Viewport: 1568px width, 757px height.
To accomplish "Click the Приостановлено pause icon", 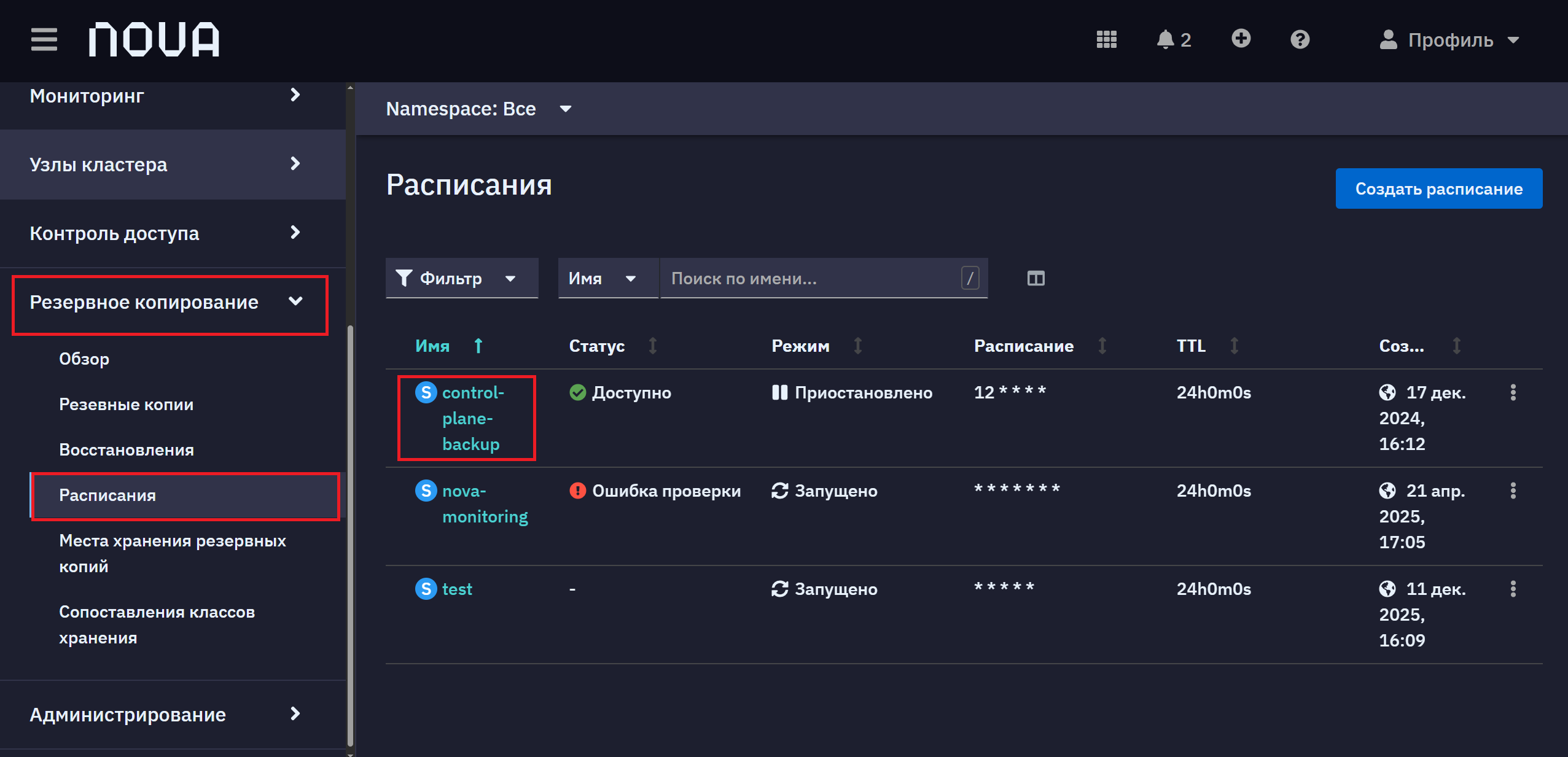I will (779, 392).
